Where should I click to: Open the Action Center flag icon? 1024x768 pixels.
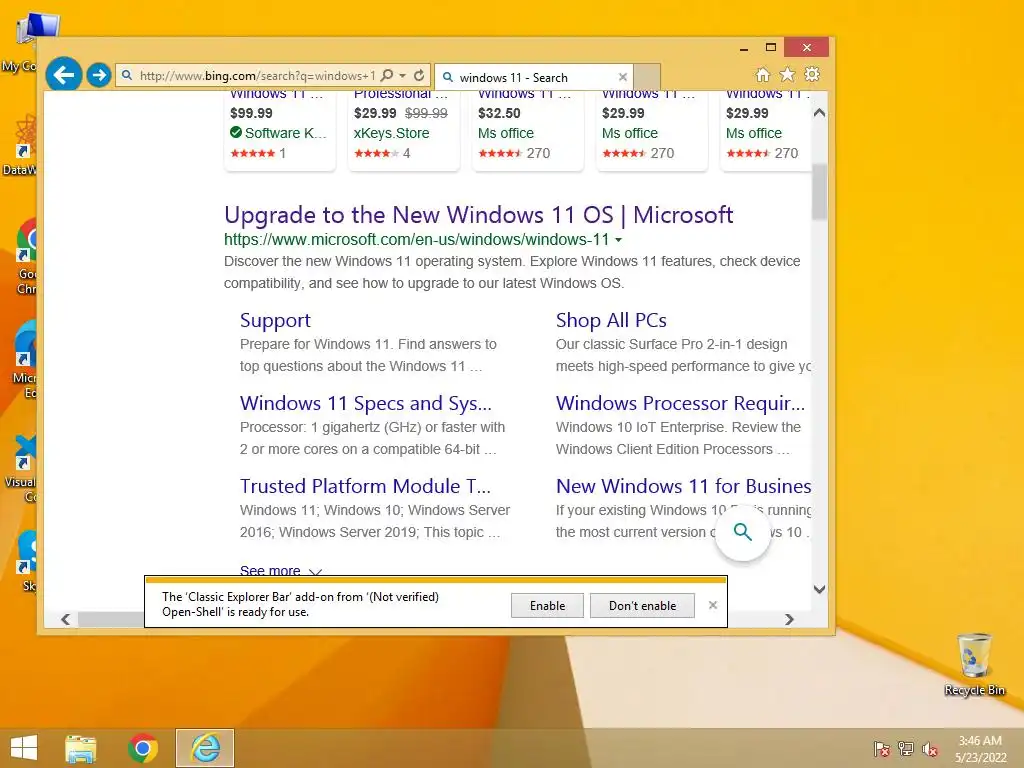(881, 749)
